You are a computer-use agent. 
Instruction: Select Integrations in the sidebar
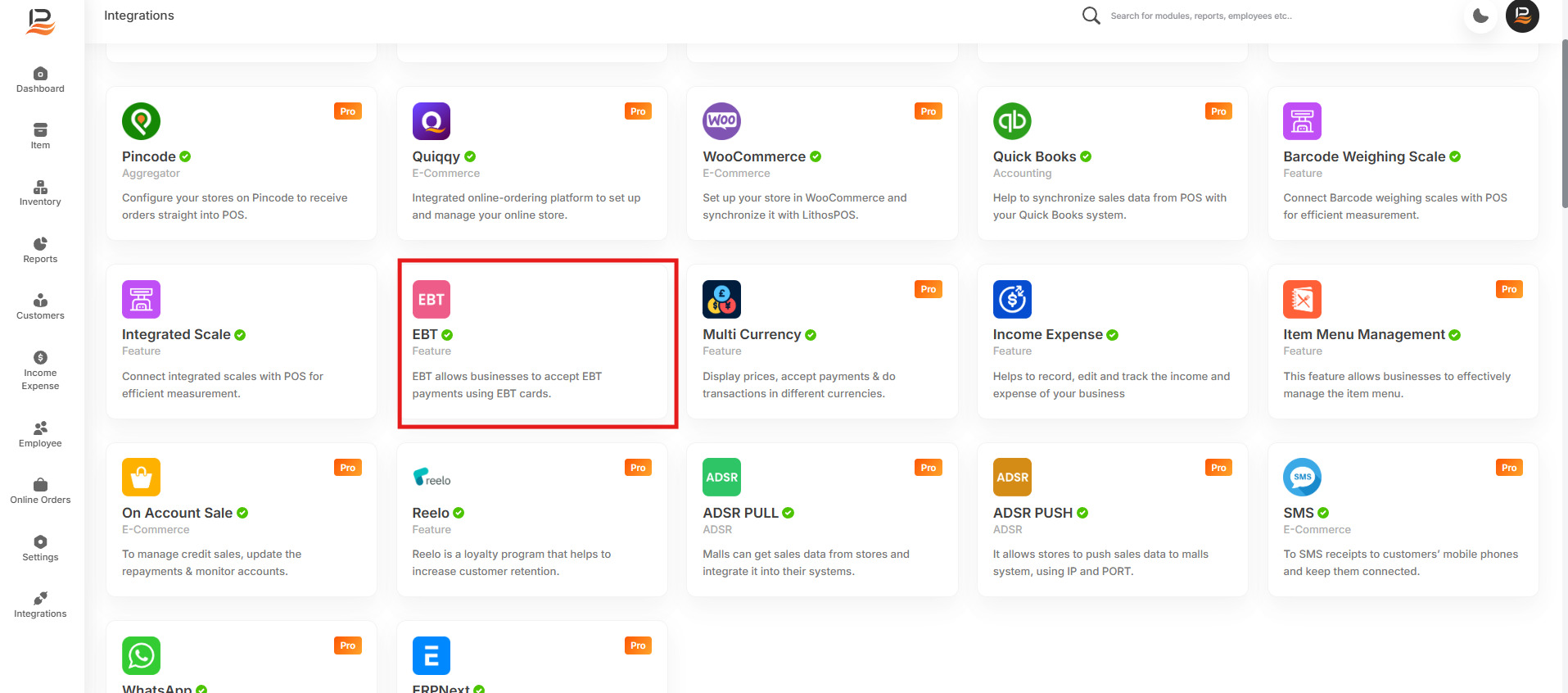tap(40, 605)
